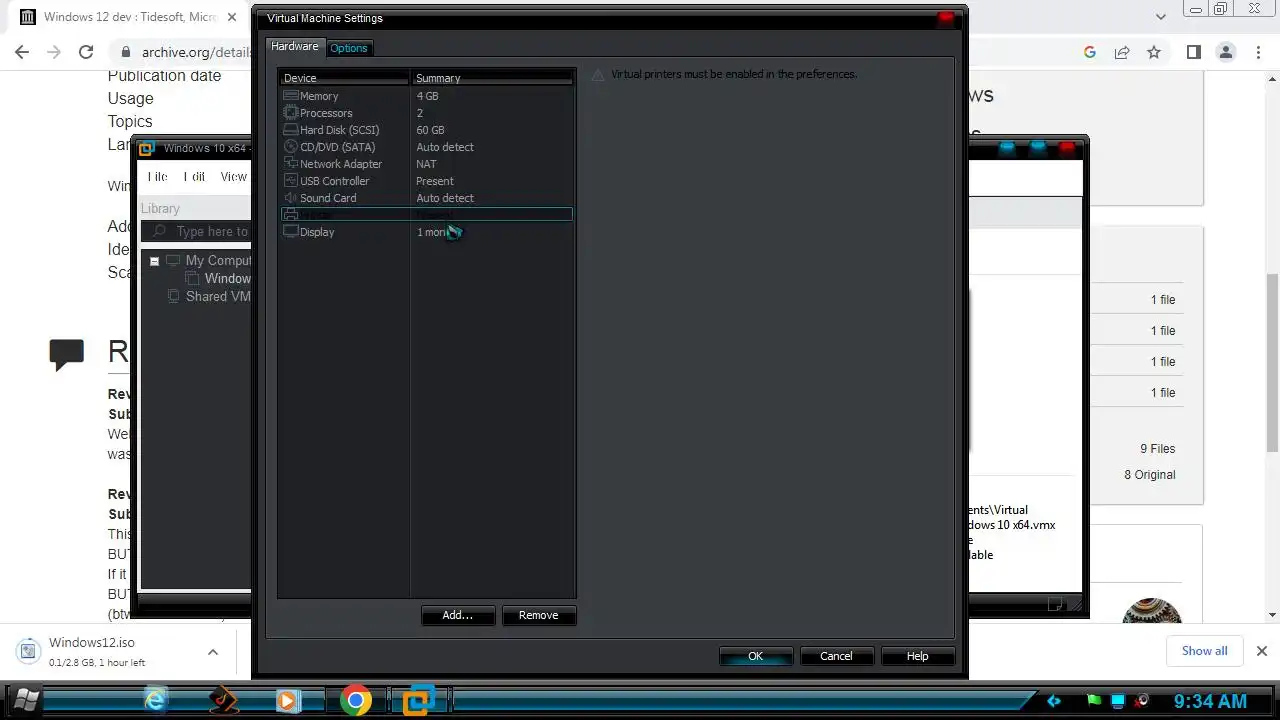This screenshot has width=1280, height=720.
Task: Collapse the My Computer tree node
Action: click(x=154, y=261)
